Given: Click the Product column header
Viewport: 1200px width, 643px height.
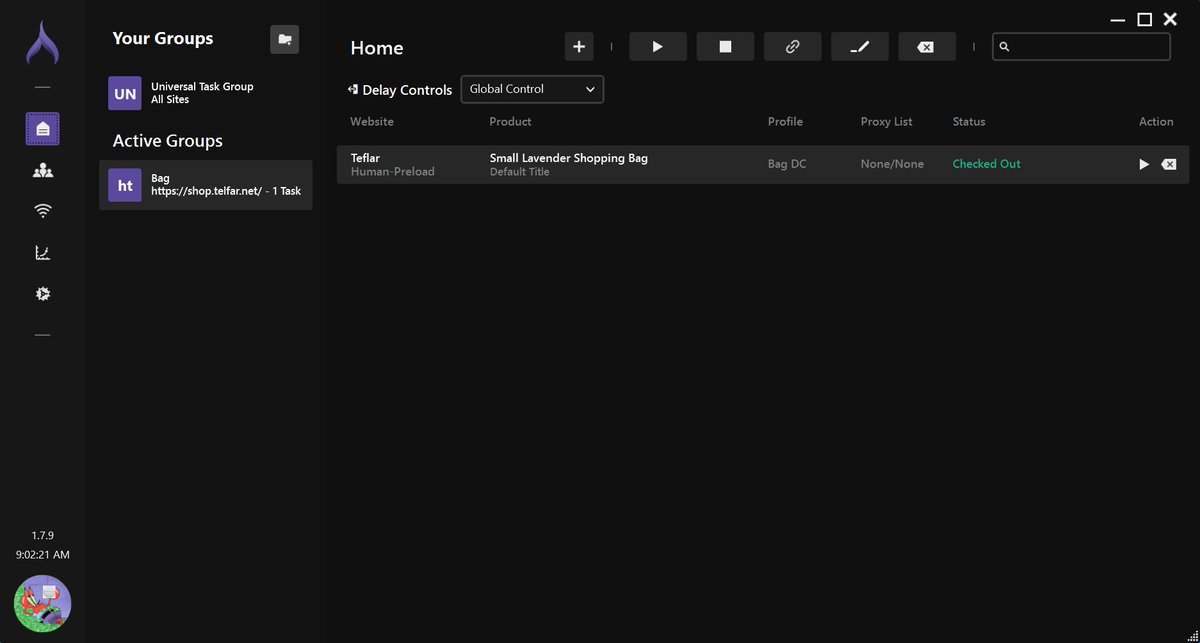Looking at the screenshot, I should tap(510, 122).
